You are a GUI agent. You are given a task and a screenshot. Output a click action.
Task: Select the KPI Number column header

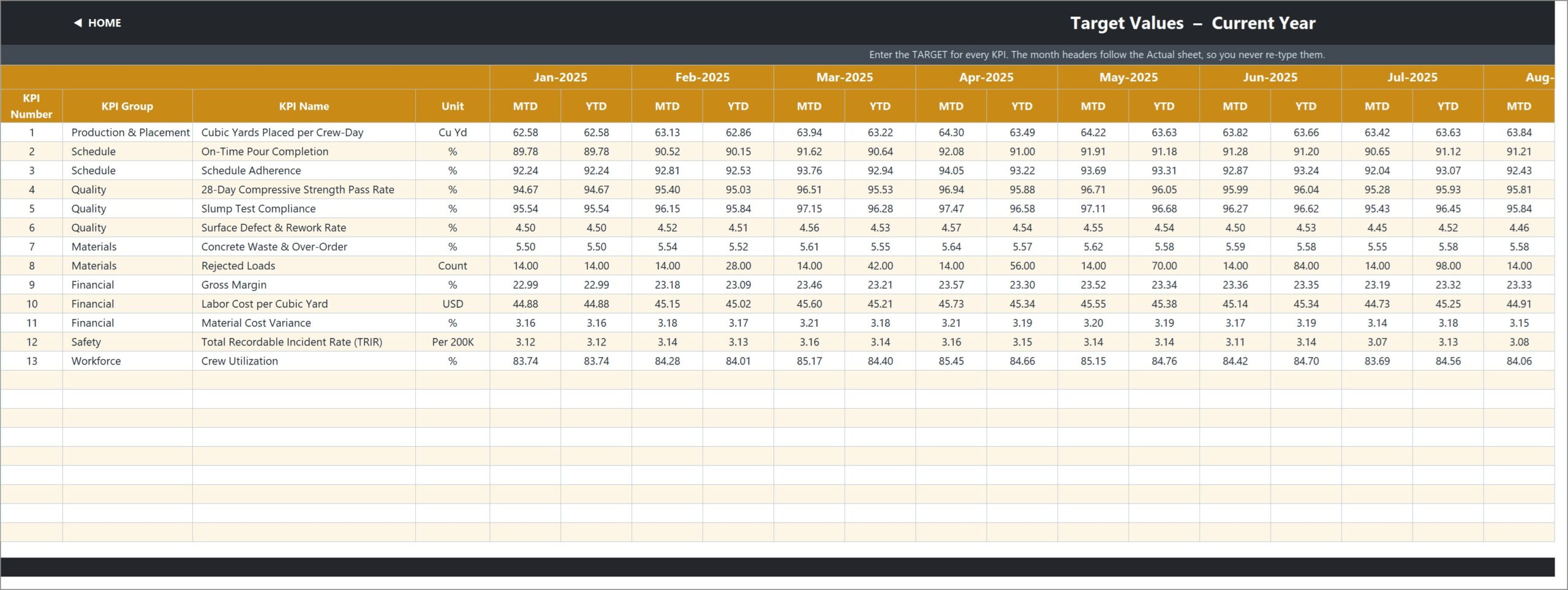pyautogui.click(x=31, y=106)
